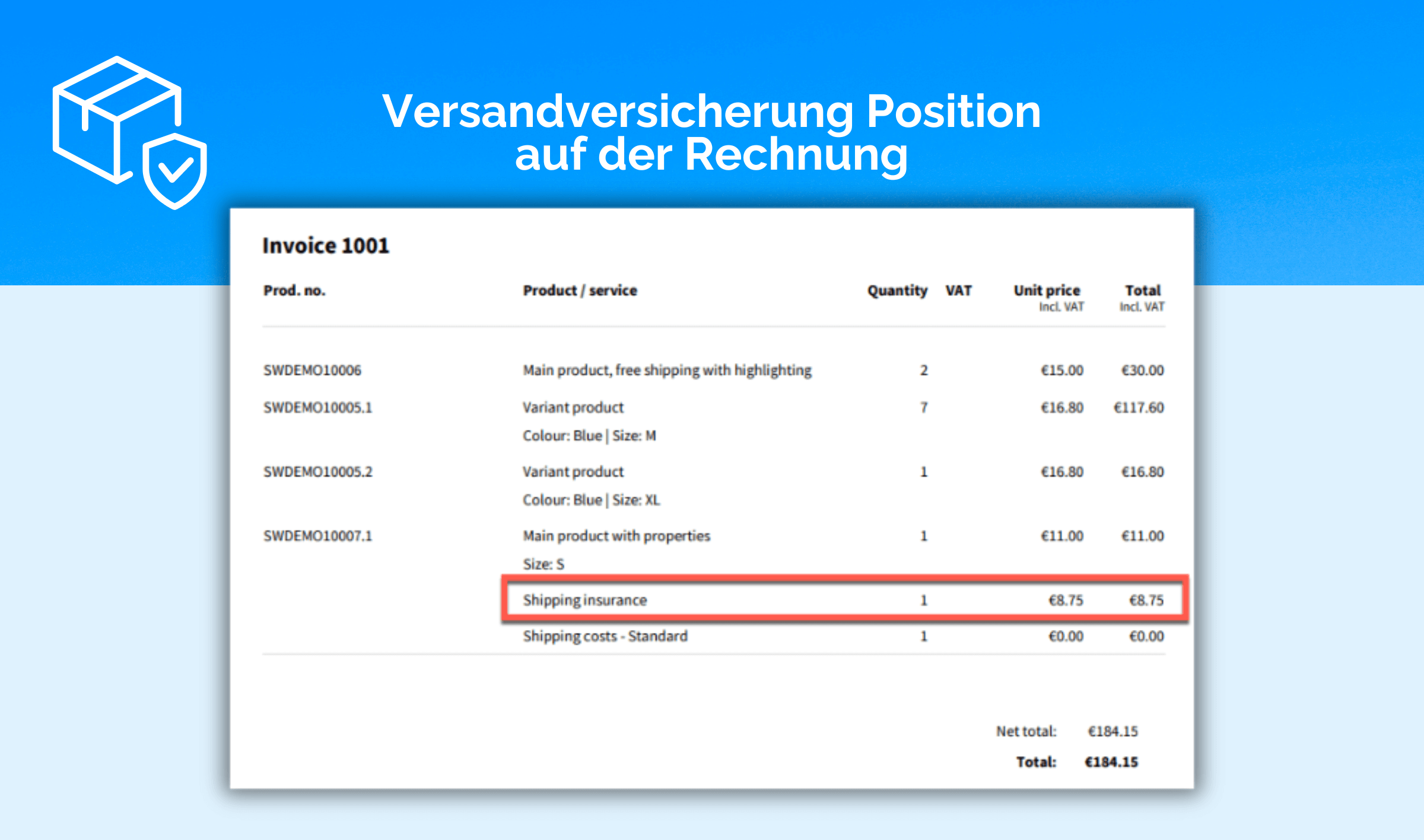1424x840 pixels.
Task: Click 'Main product with properties'
Action: [616, 536]
